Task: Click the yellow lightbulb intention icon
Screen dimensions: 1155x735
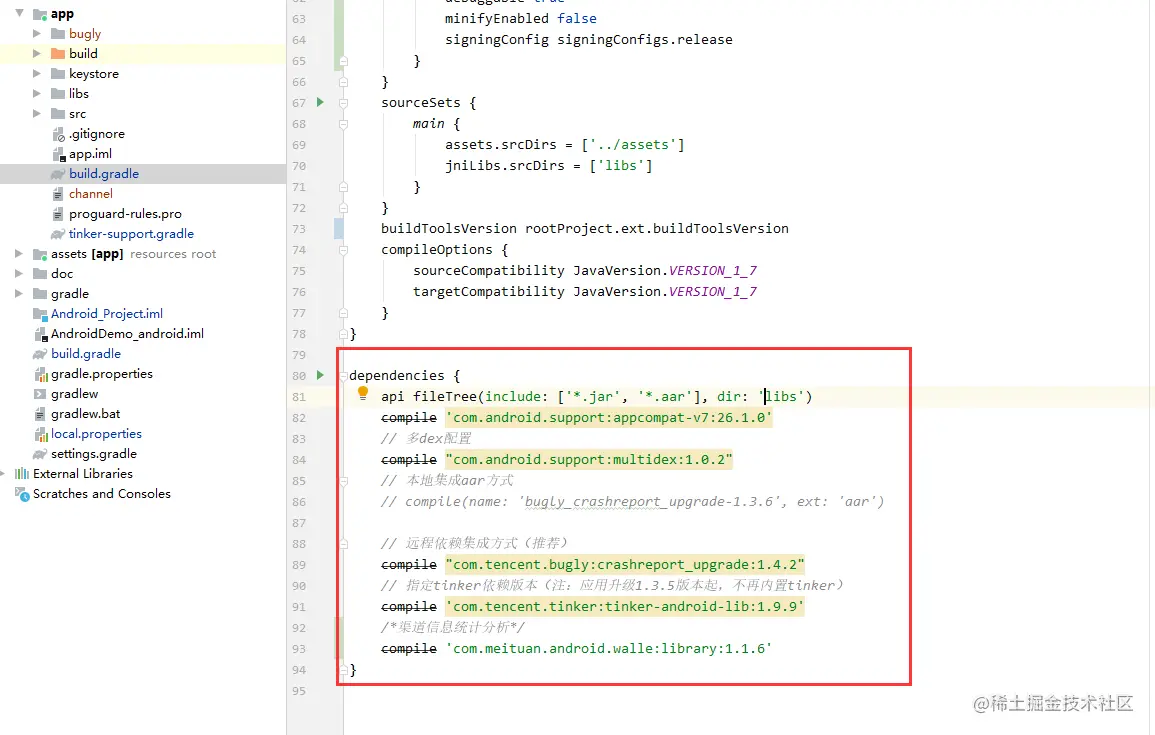Action: point(362,393)
